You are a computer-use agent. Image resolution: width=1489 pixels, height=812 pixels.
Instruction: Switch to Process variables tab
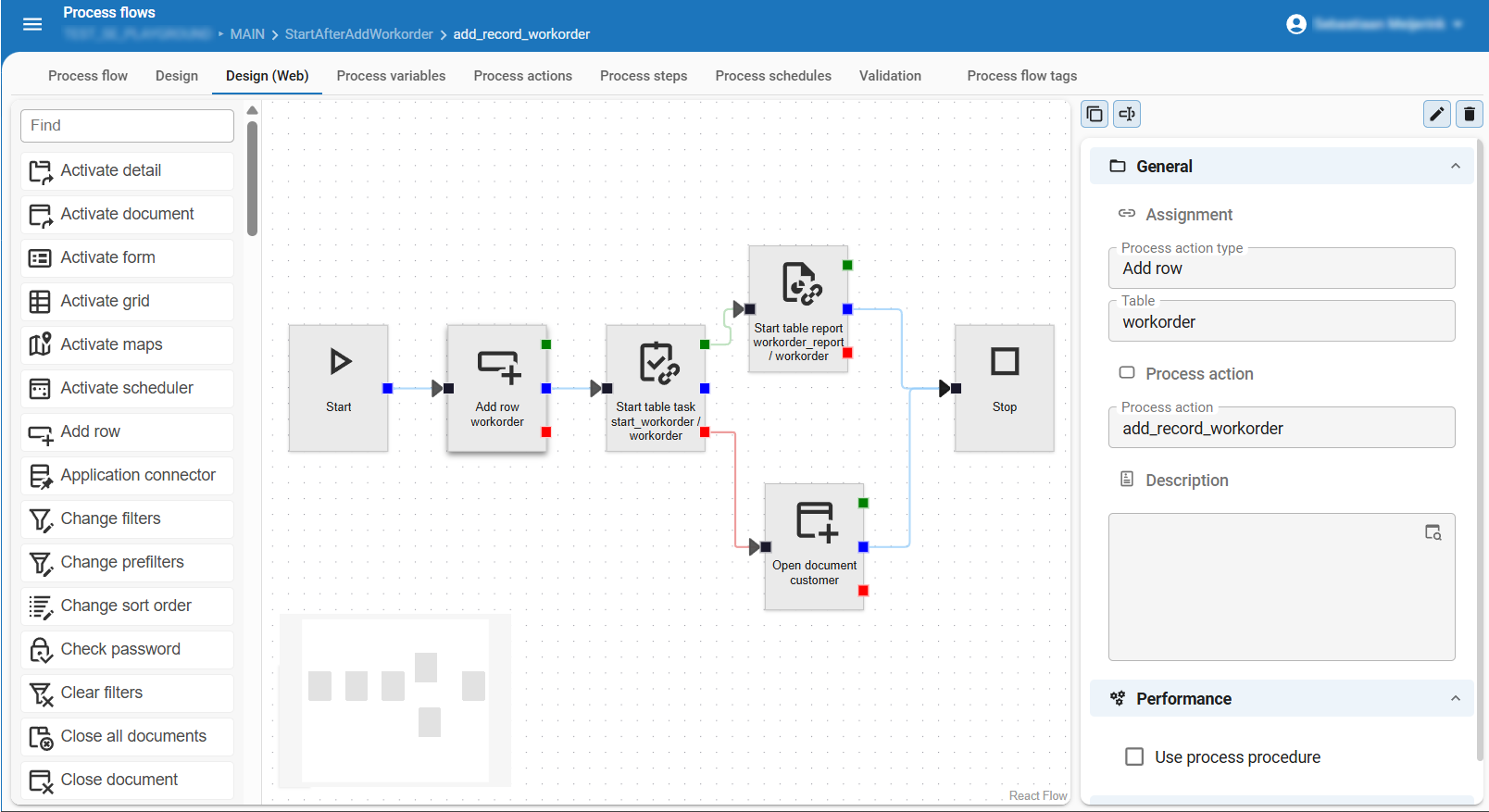click(391, 76)
